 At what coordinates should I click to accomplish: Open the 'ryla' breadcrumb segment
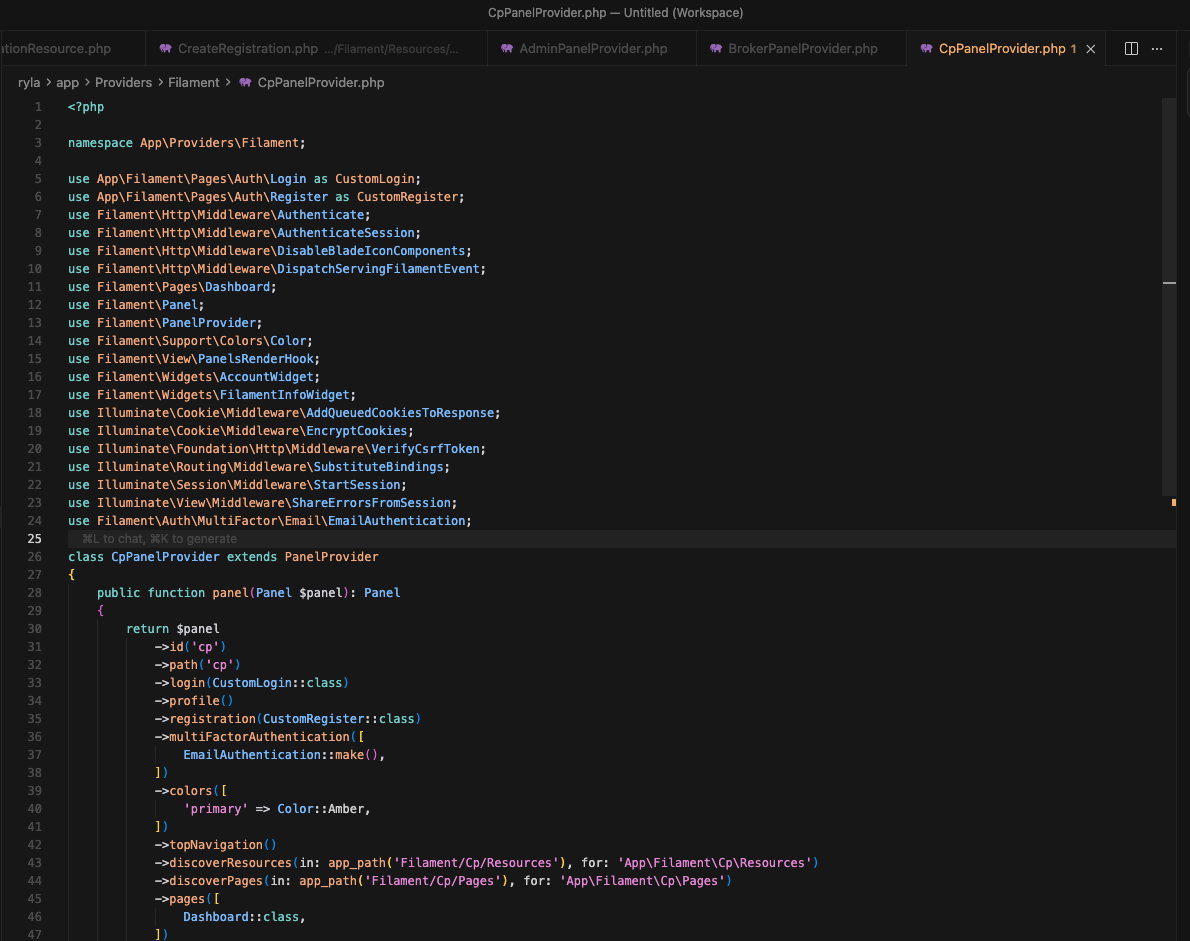coord(29,83)
